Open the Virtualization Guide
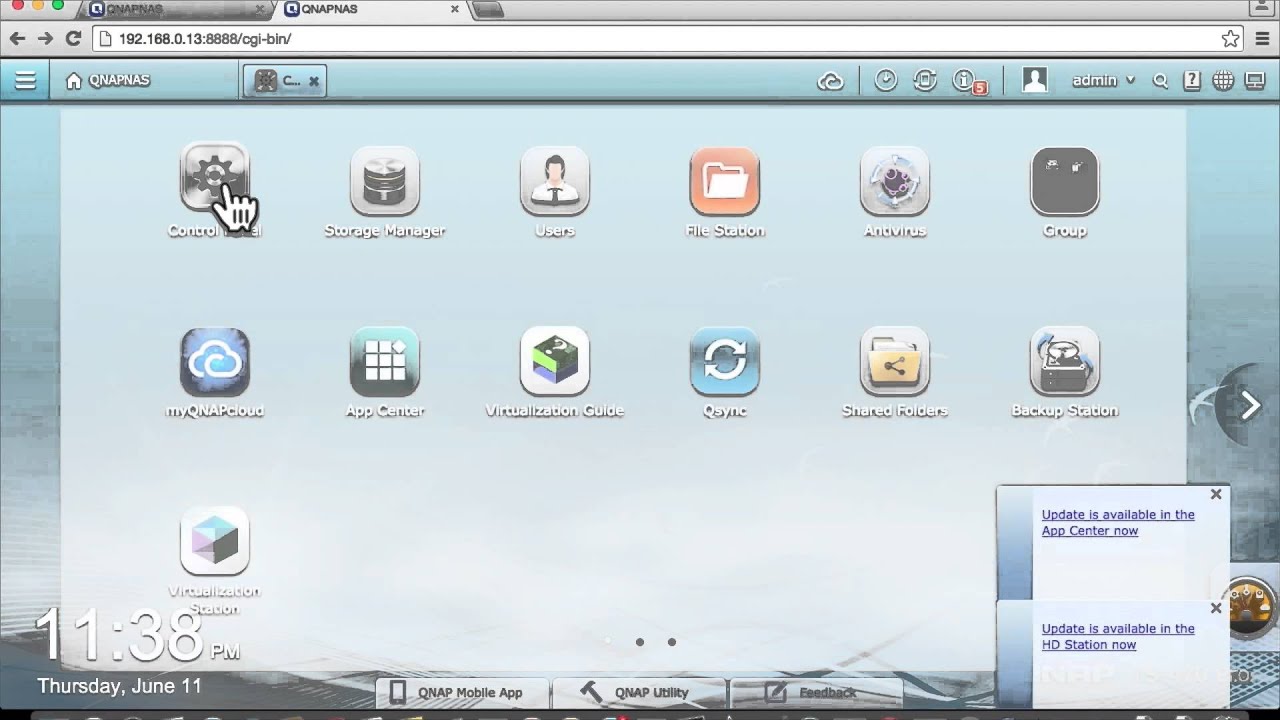Viewport: 1280px width, 720px height. point(555,360)
